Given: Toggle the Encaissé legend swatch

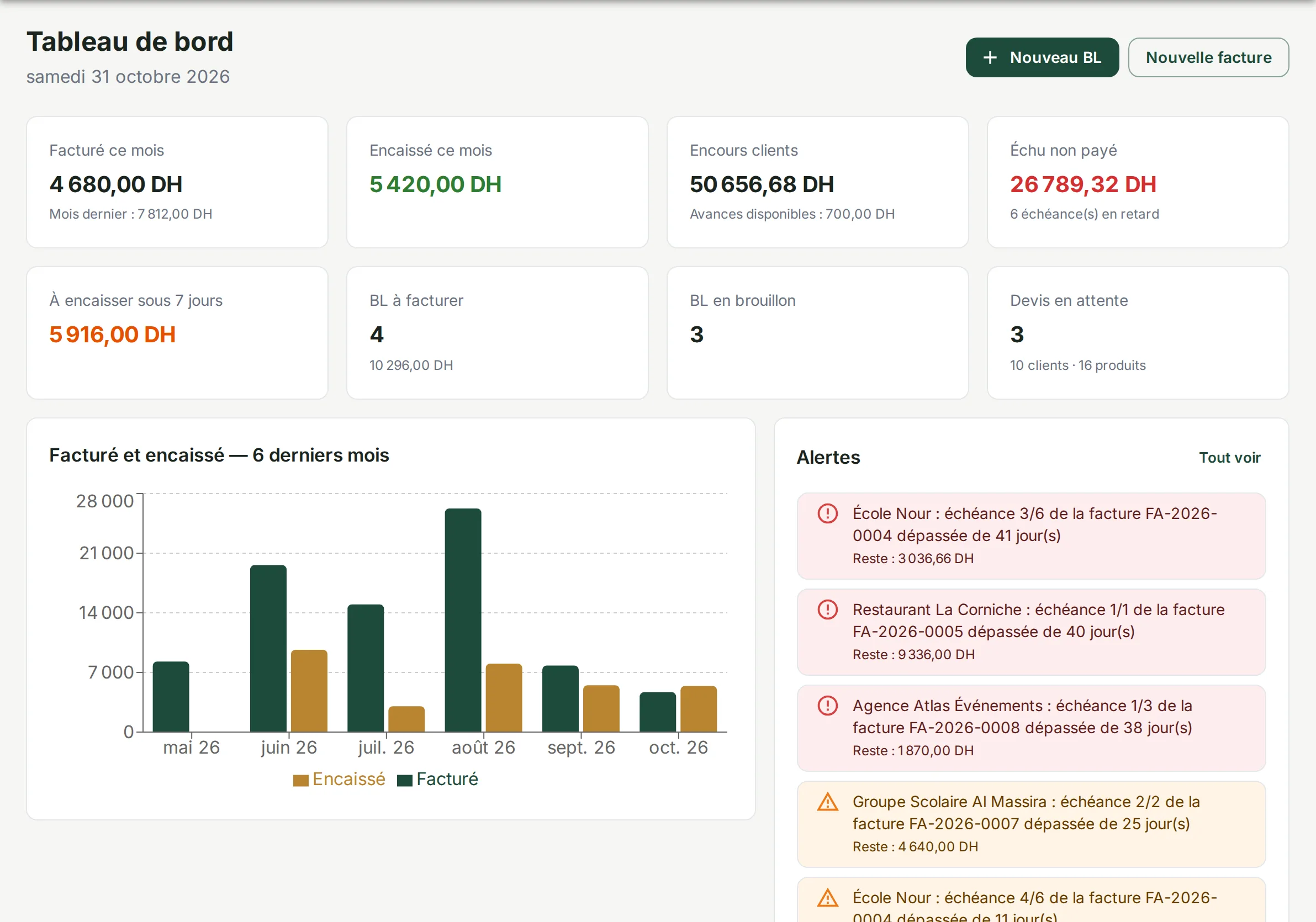Looking at the screenshot, I should (301, 781).
